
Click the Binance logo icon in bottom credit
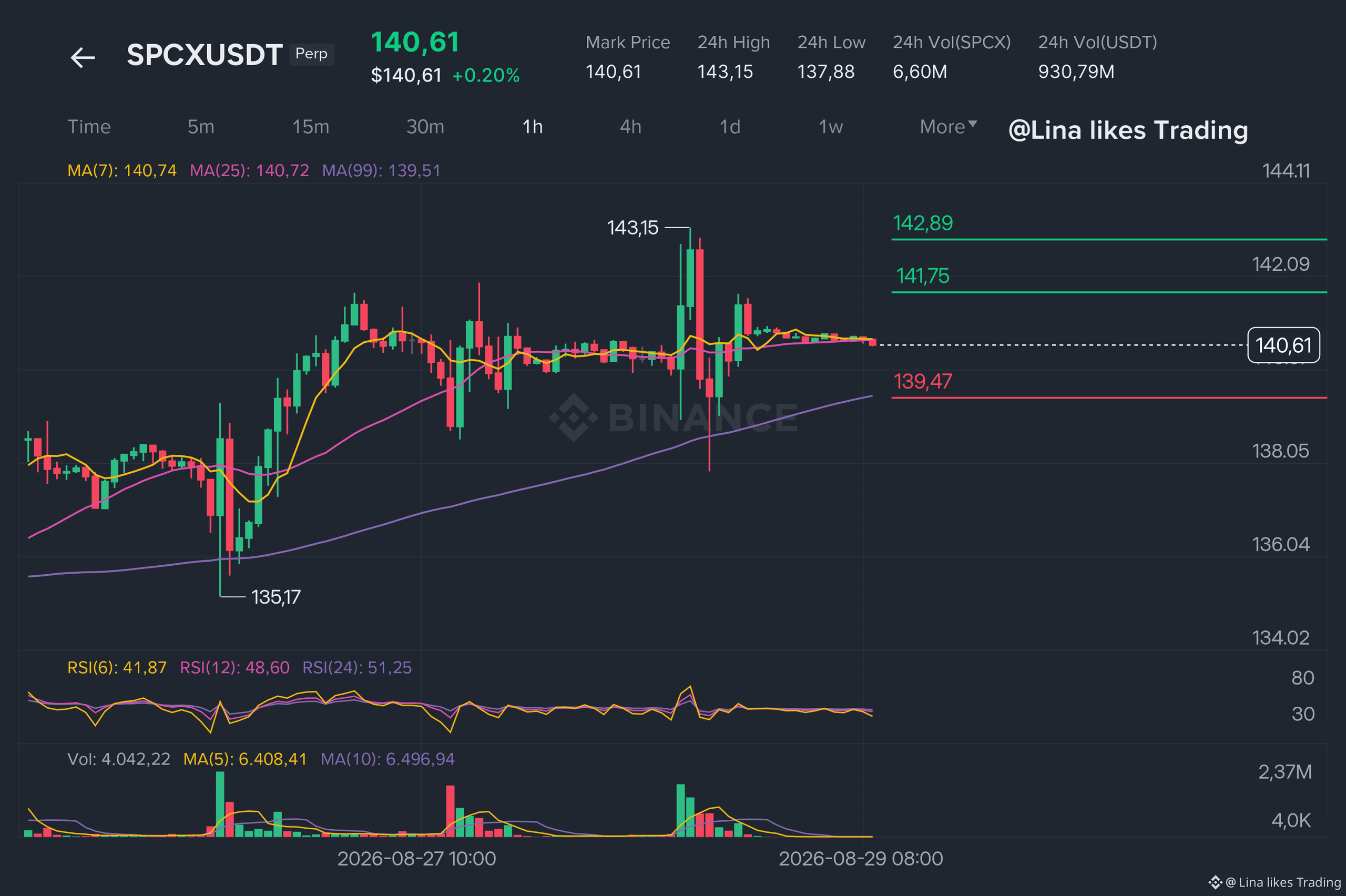pyautogui.click(x=1215, y=882)
